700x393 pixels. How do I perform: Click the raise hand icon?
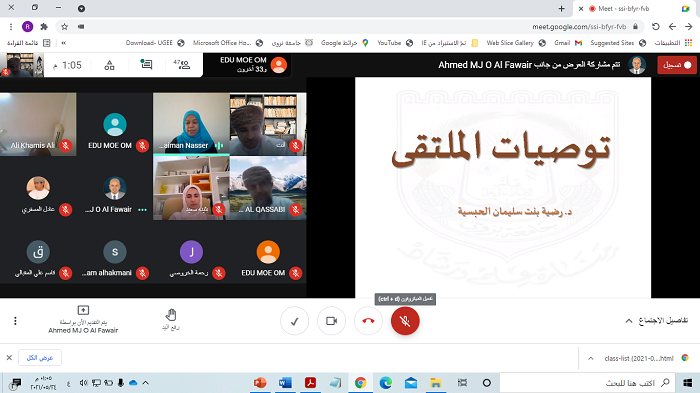(171, 315)
